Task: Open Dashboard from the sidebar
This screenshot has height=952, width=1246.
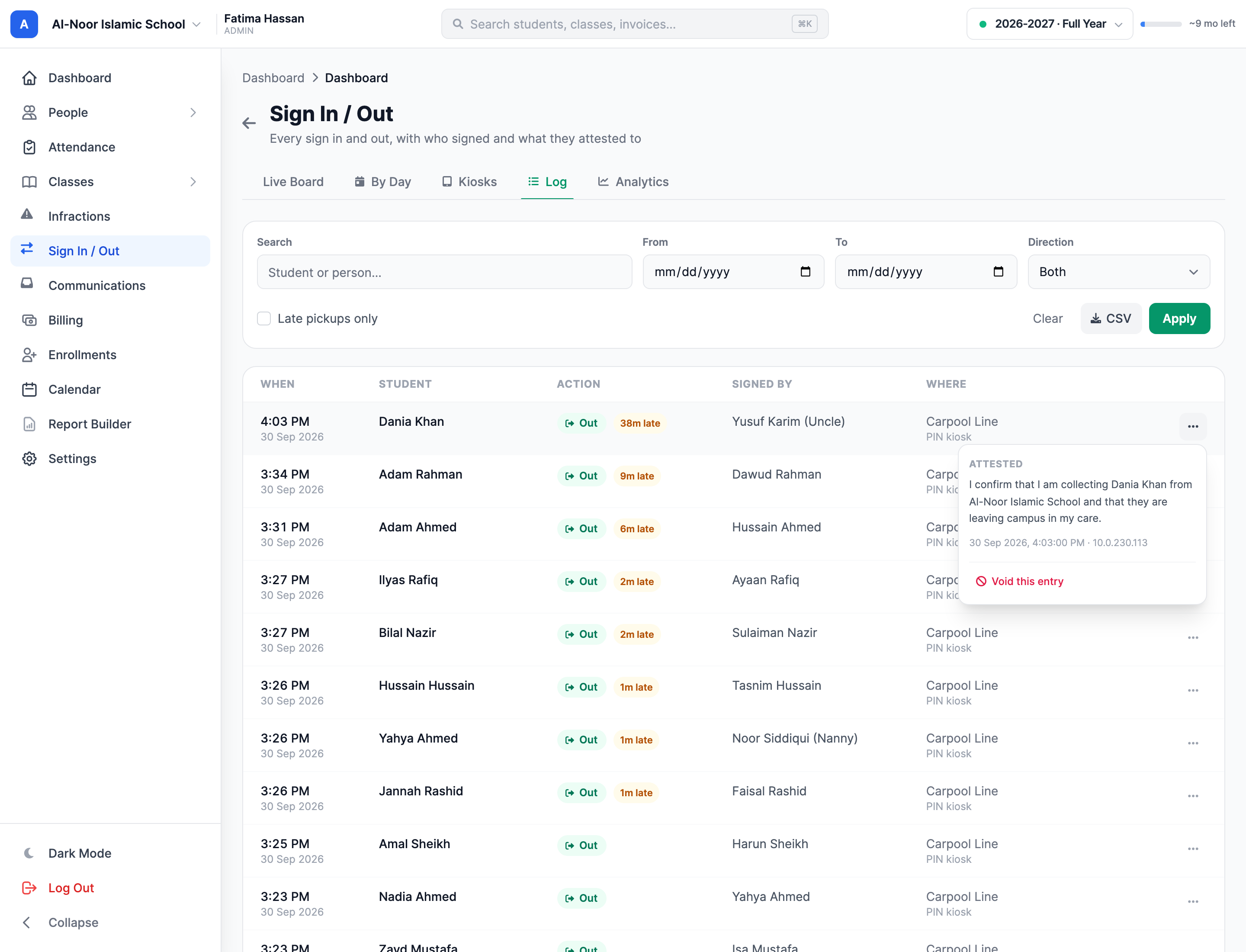Action: (110, 77)
